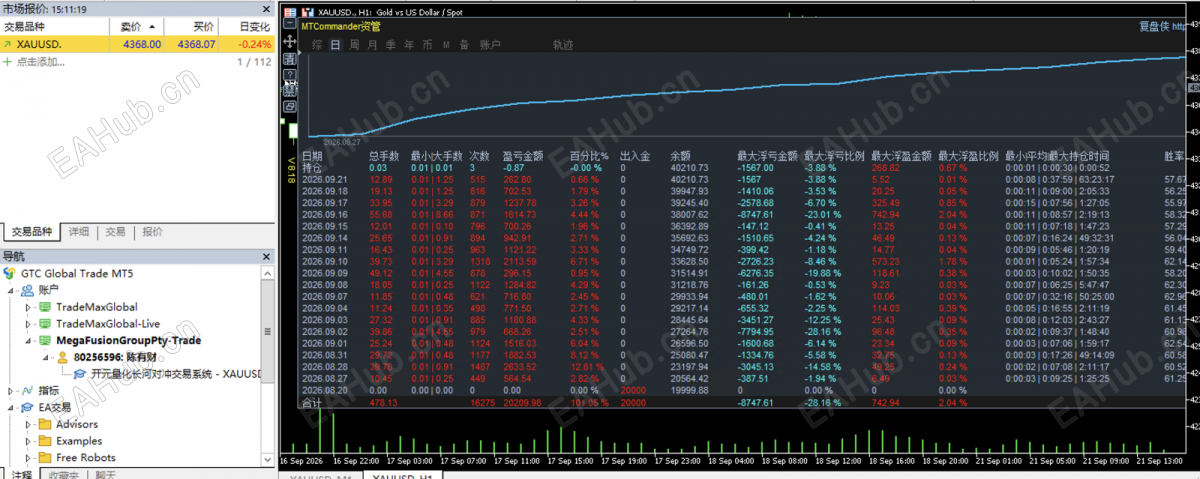The image size is (1200, 479).
Task: Click the Advisors folder icon
Action: click(x=45, y=424)
